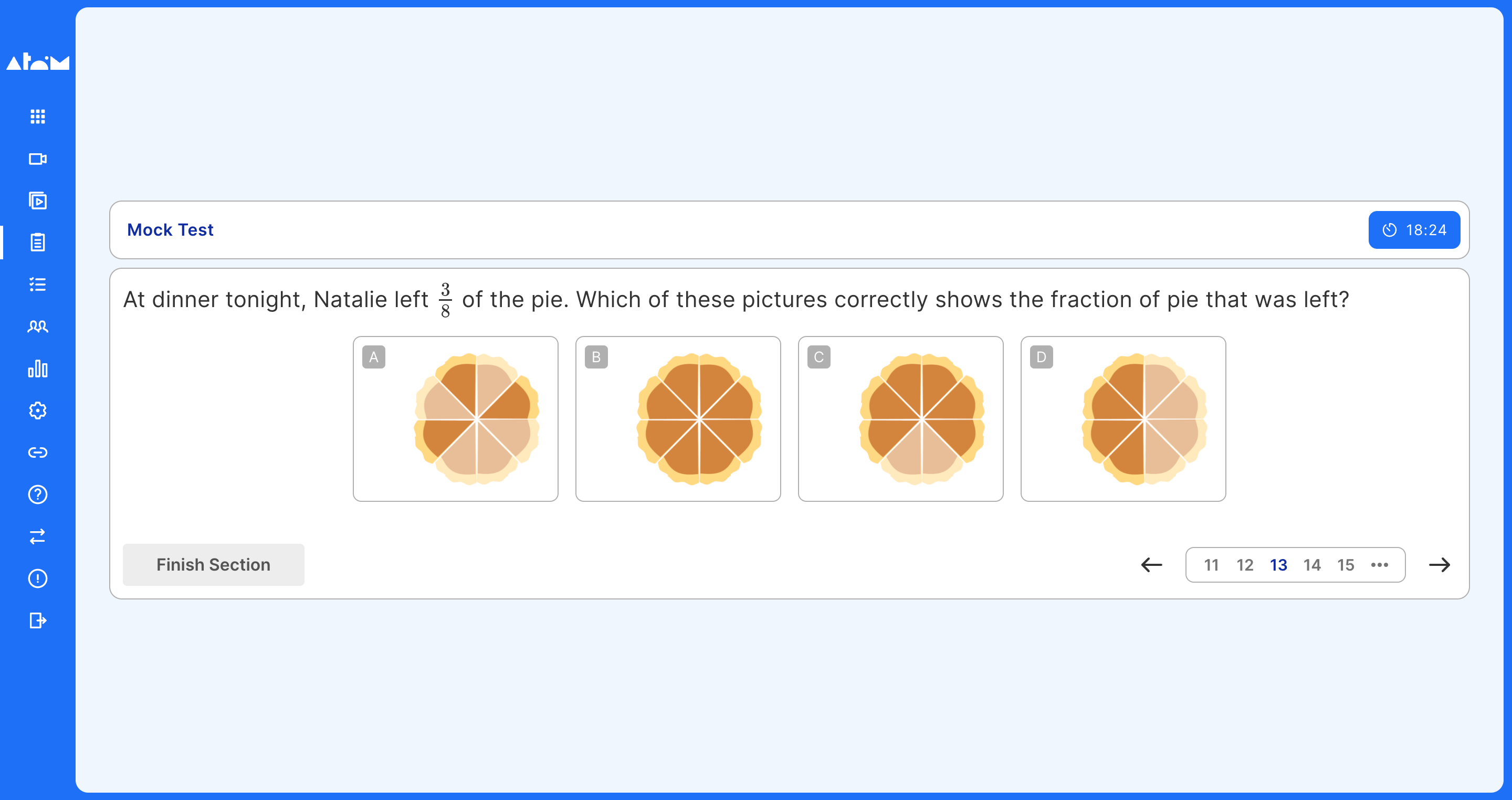Image resolution: width=1512 pixels, height=800 pixels.
Task: Expand more question numbers with ellipsis
Action: pos(1379,565)
